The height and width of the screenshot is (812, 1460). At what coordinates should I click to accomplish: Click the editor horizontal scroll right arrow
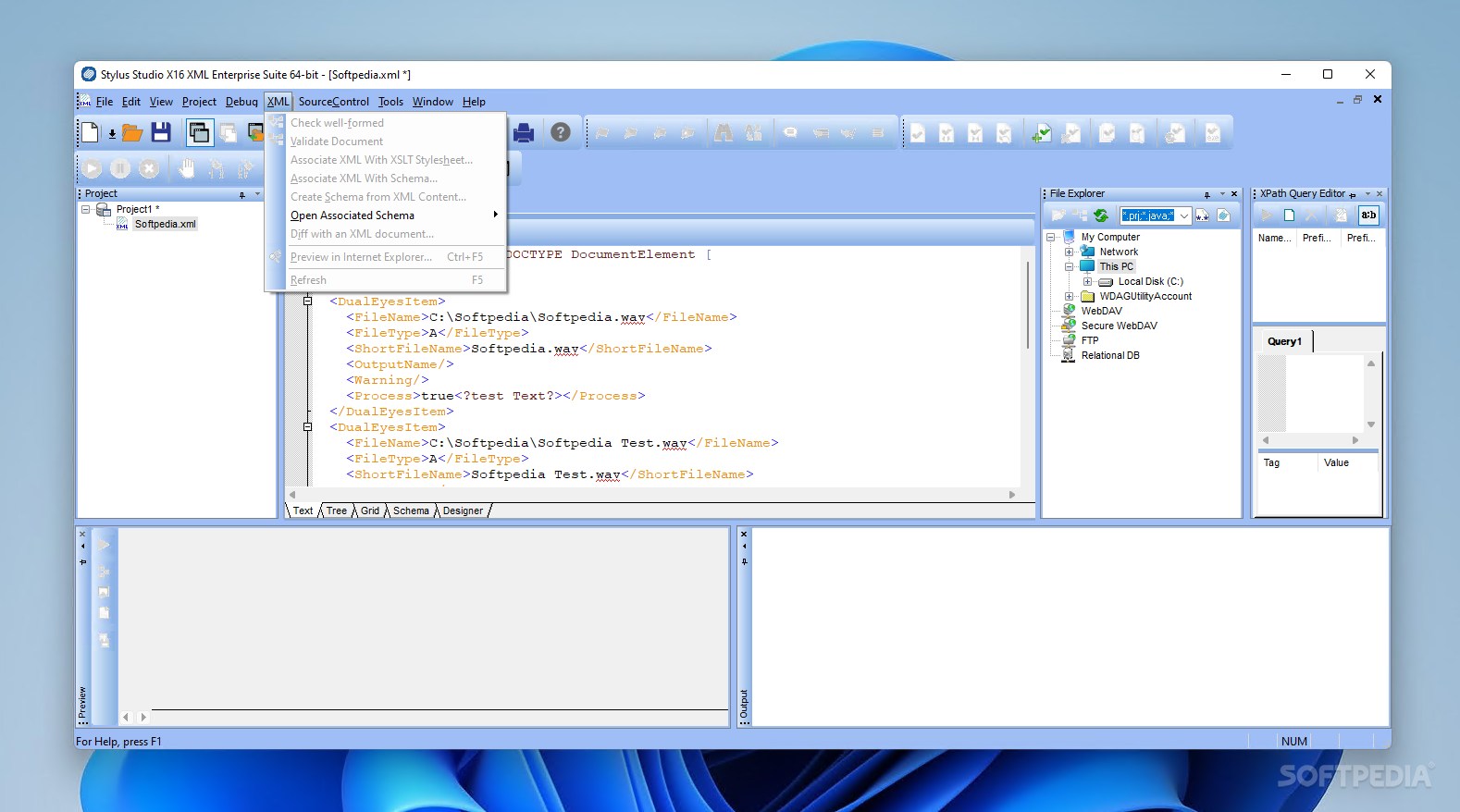point(1012,495)
